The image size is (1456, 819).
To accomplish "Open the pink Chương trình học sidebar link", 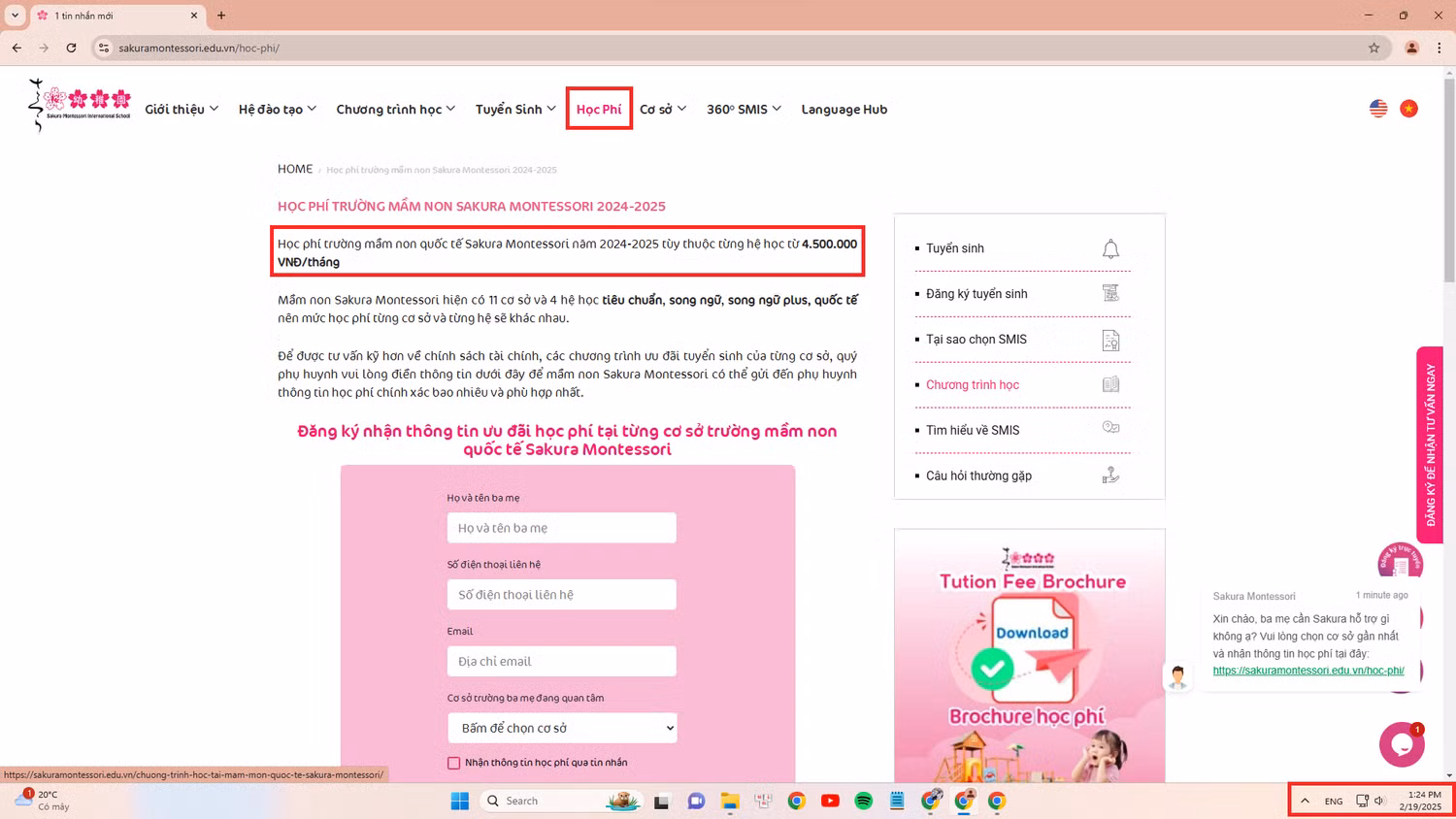I will 973,385.
